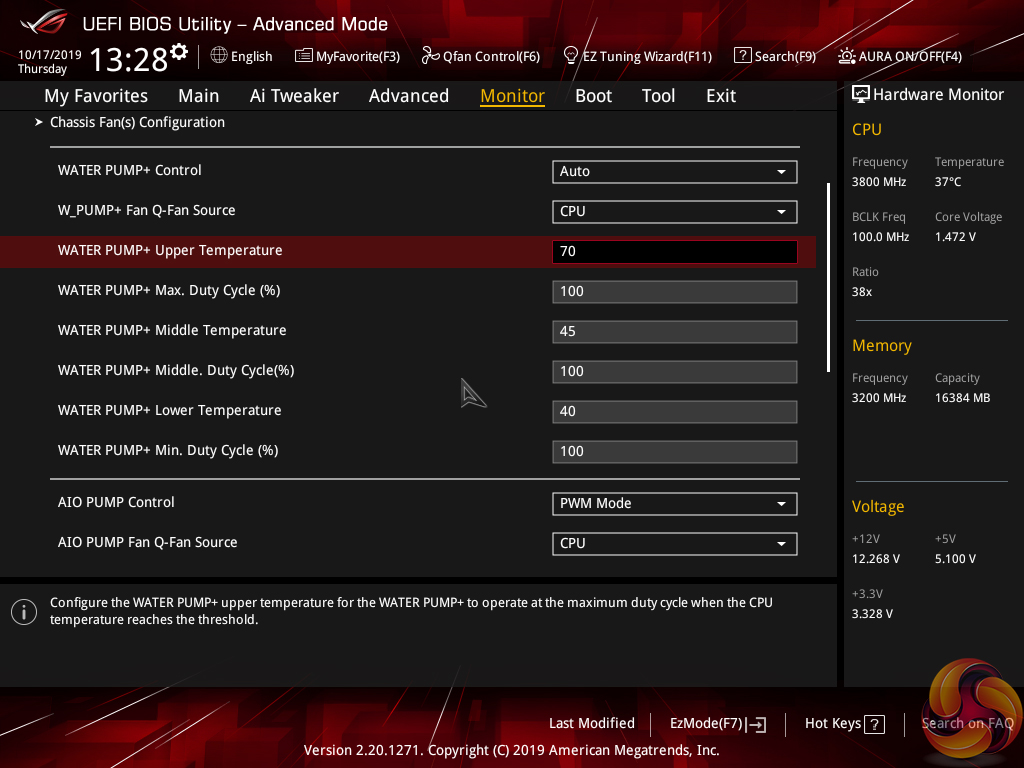This screenshot has height=768, width=1024.
Task: Click the EzMode exit arrow icon
Action: pyautogui.click(x=756, y=724)
